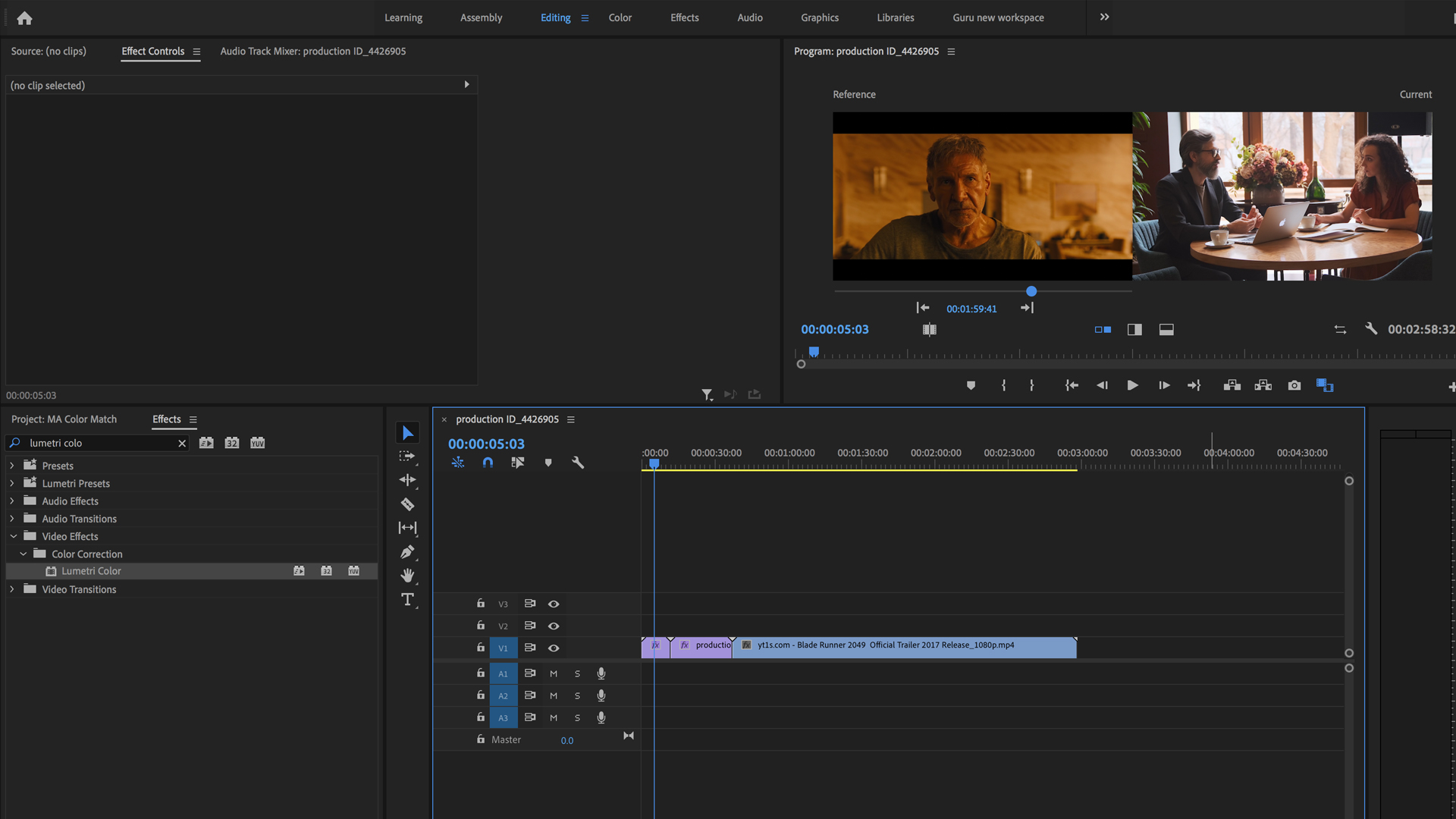Select the Selection tool arrow
The width and height of the screenshot is (1456, 819).
[408, 433]
